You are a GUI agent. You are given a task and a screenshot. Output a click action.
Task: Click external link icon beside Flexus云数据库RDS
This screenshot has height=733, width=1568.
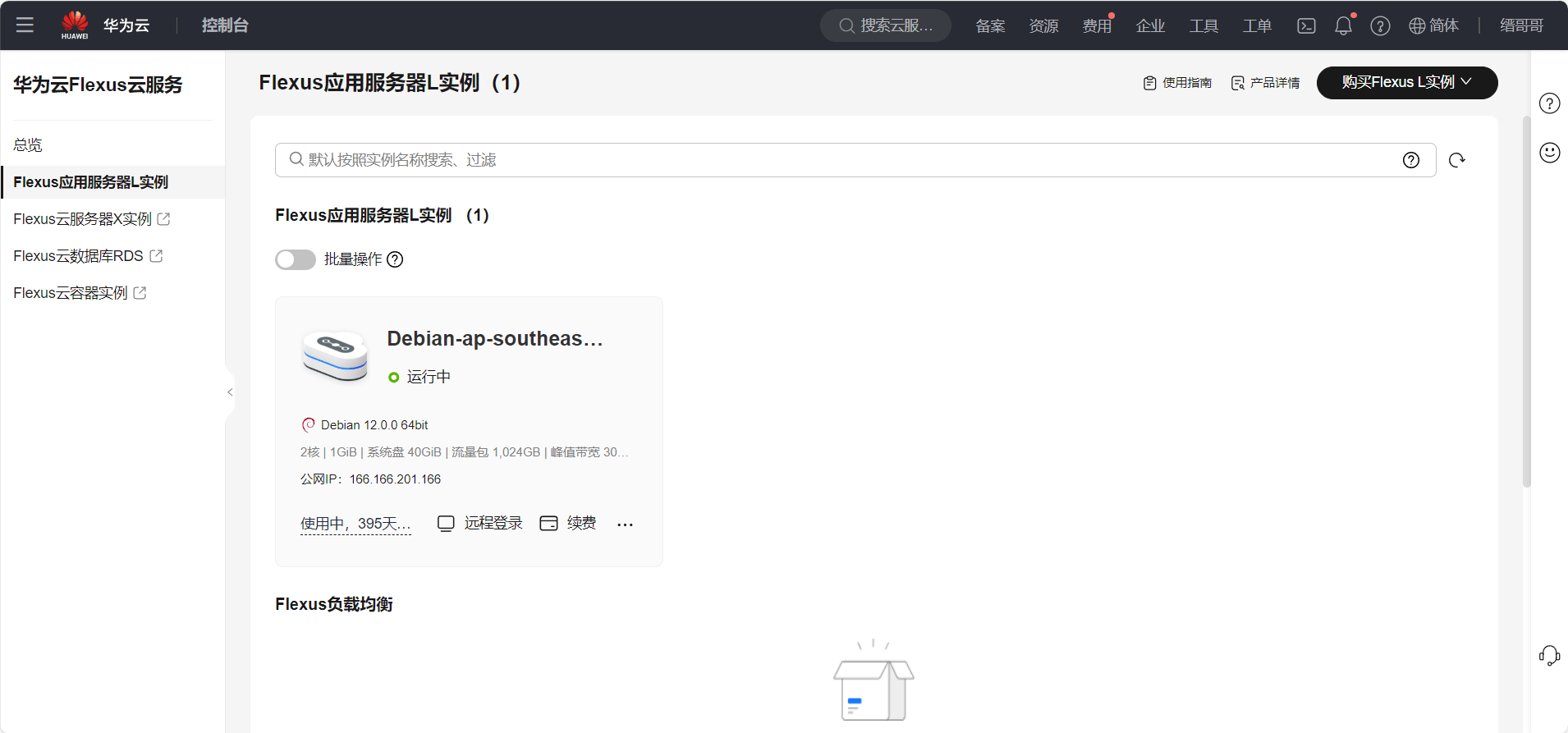[156, 256]
